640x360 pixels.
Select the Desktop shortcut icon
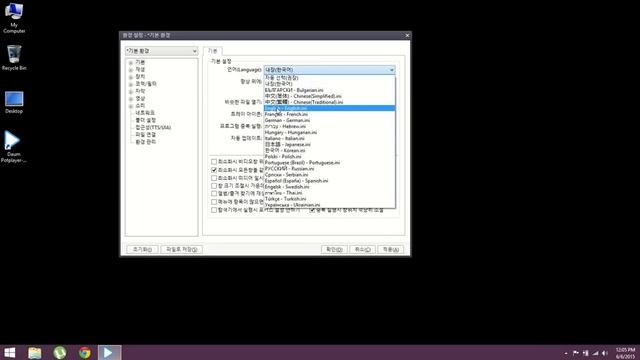[14, 102]
